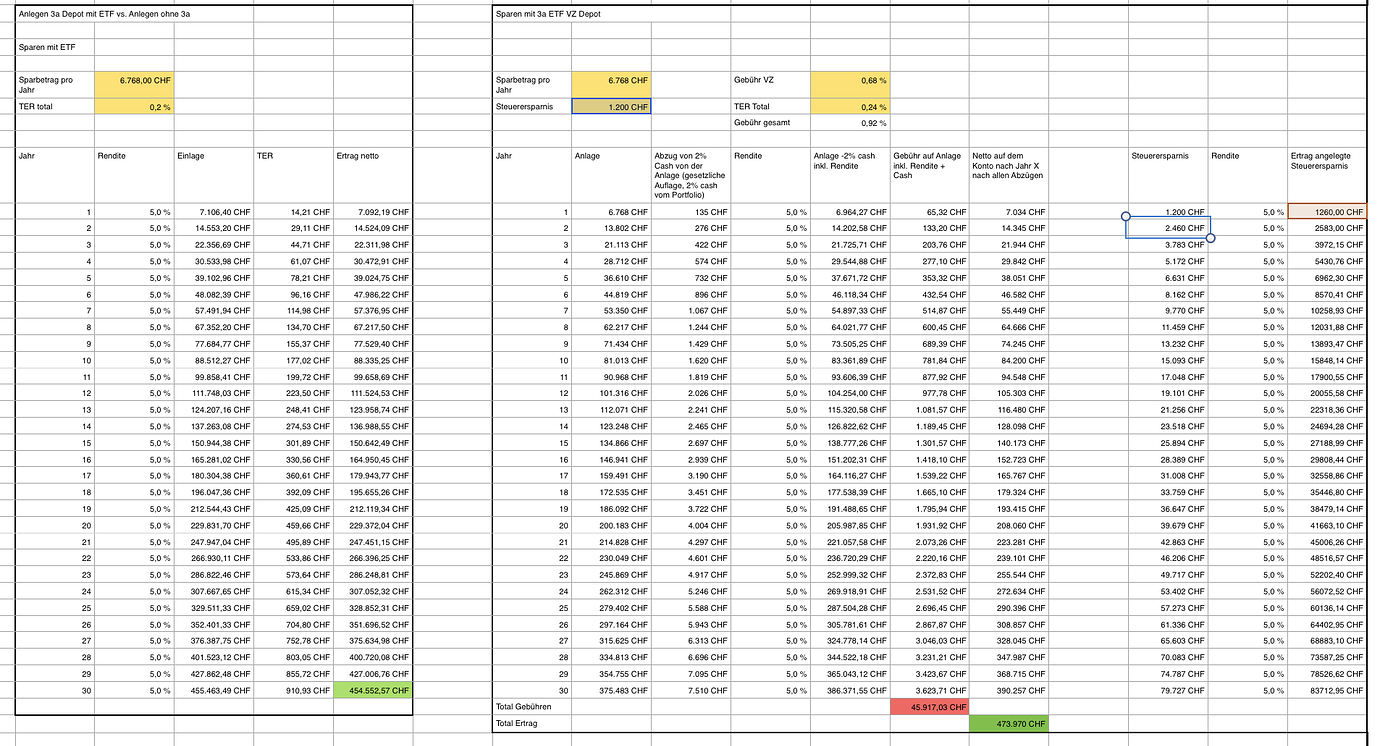Select the "375.483 CHF" Anlage cell
The height and width of the screenshot is (746, 1380).
611,690
